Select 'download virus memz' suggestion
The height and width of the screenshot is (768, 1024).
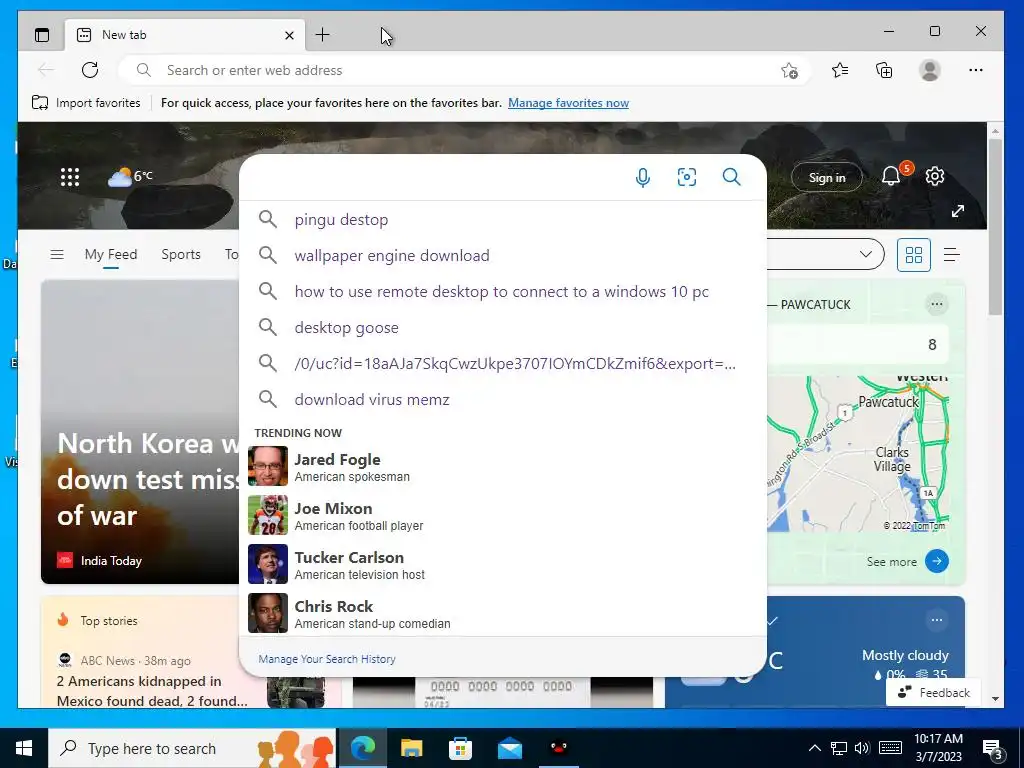pos(503,399)
